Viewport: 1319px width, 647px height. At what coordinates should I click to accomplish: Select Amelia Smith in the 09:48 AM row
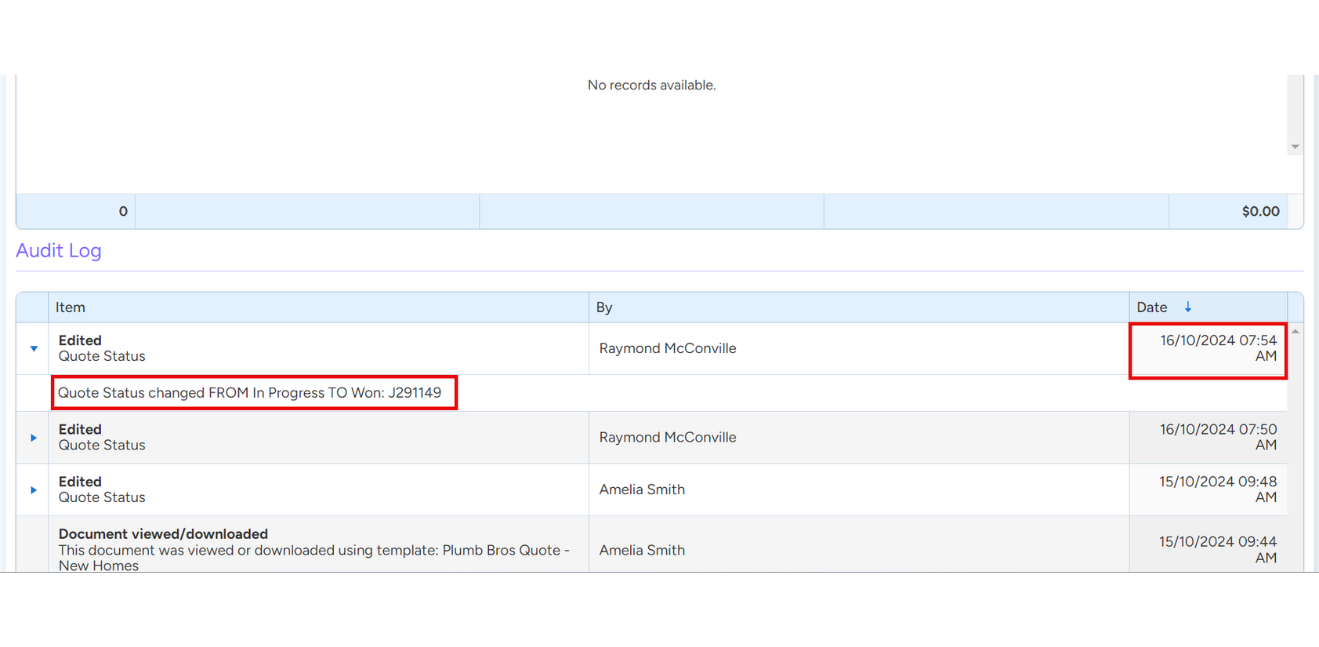tap(642, 490)
